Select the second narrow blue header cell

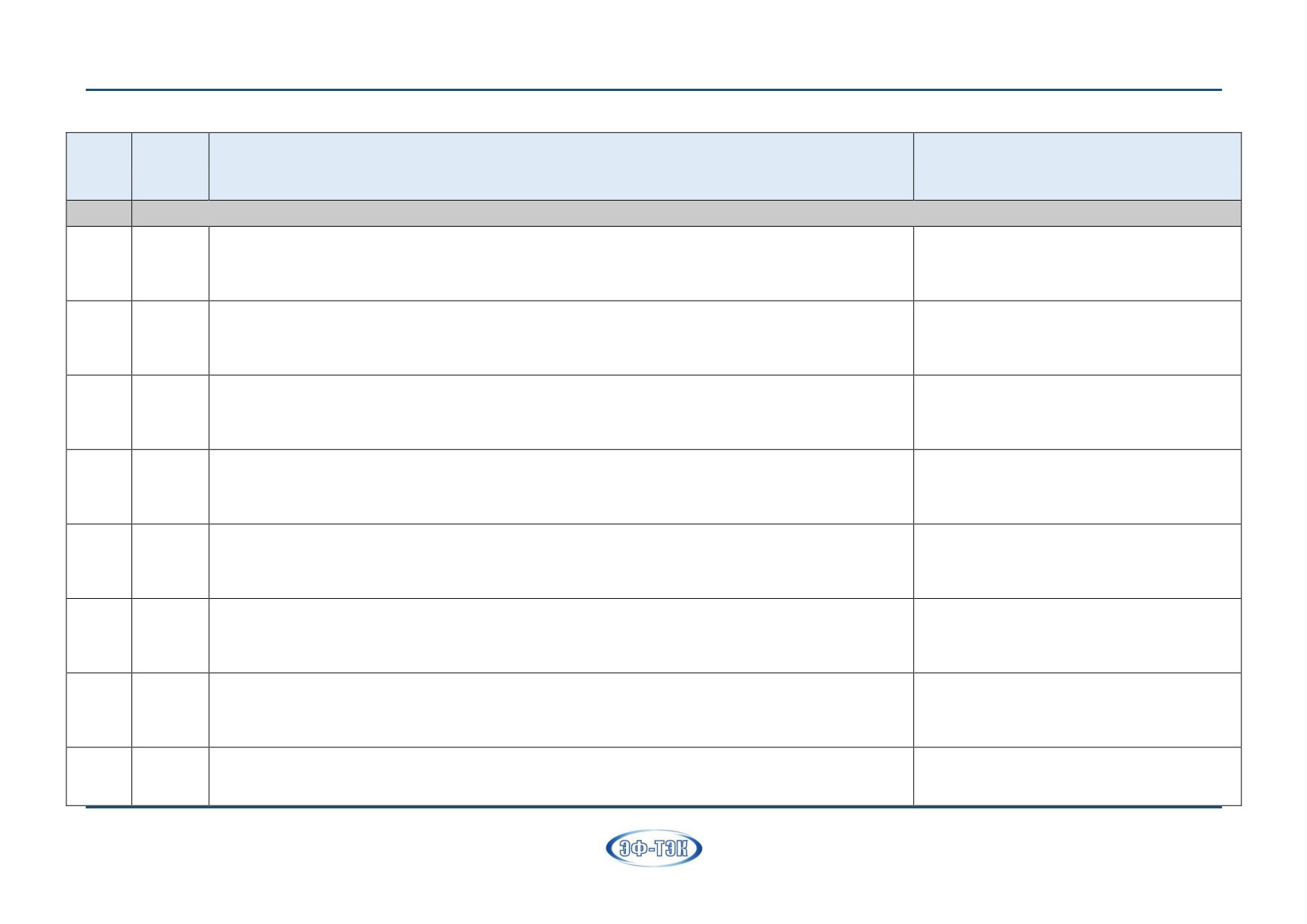[x=170, y=166]
